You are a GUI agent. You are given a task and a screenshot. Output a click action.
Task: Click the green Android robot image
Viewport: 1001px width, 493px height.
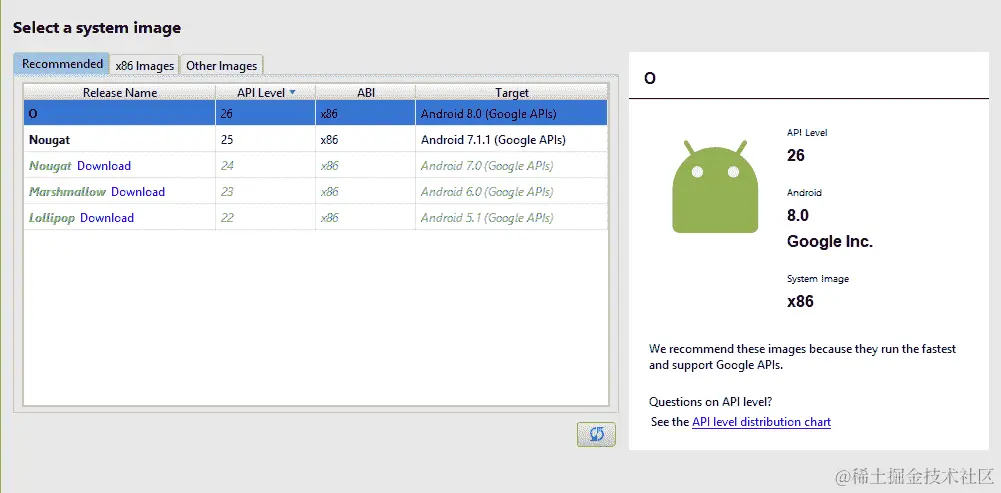(x=715, y=186)
